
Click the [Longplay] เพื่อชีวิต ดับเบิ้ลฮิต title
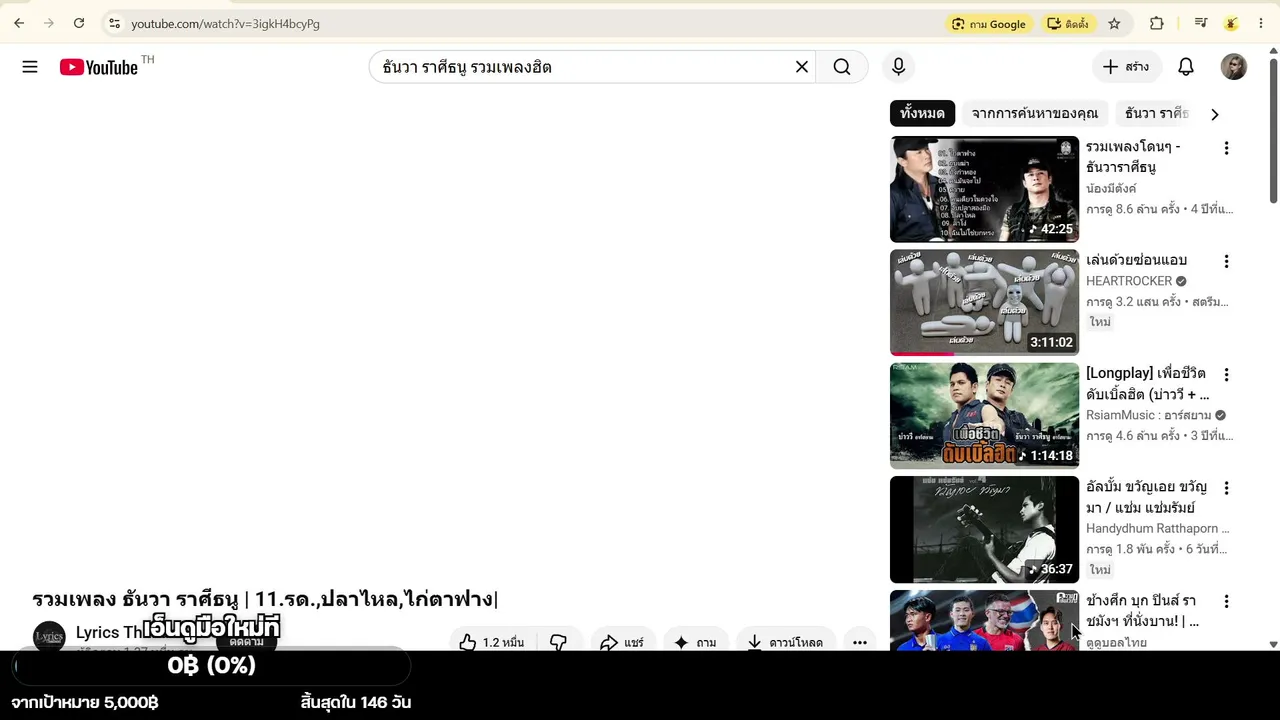click(x=1147, y=384)
